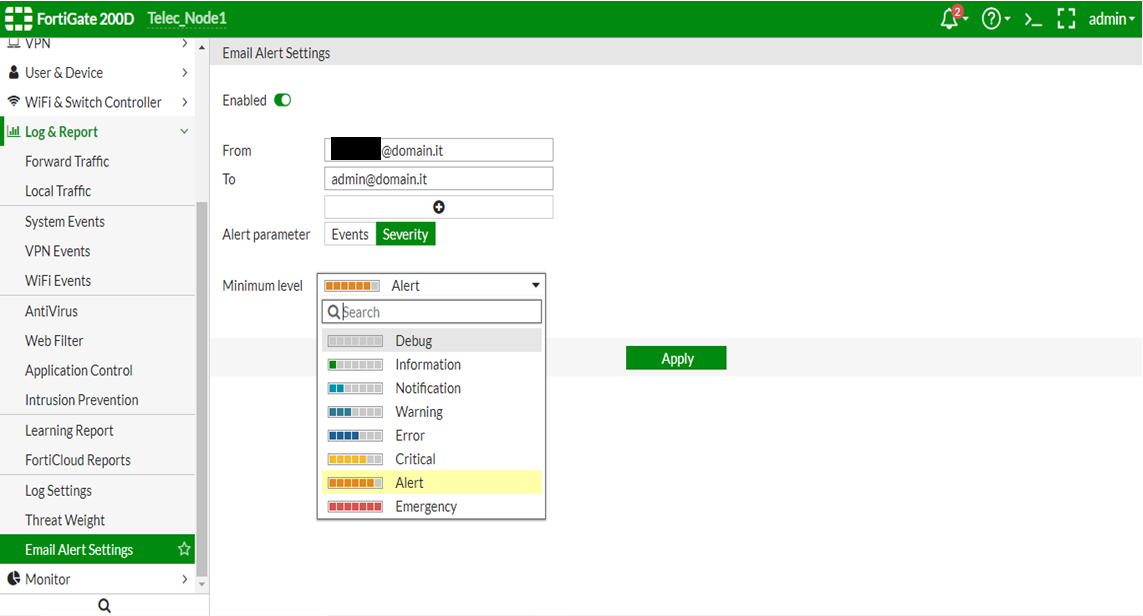Click the FortiGate logo icon
The width and height of the screenshot is (1143, 616).
point(17,19)
